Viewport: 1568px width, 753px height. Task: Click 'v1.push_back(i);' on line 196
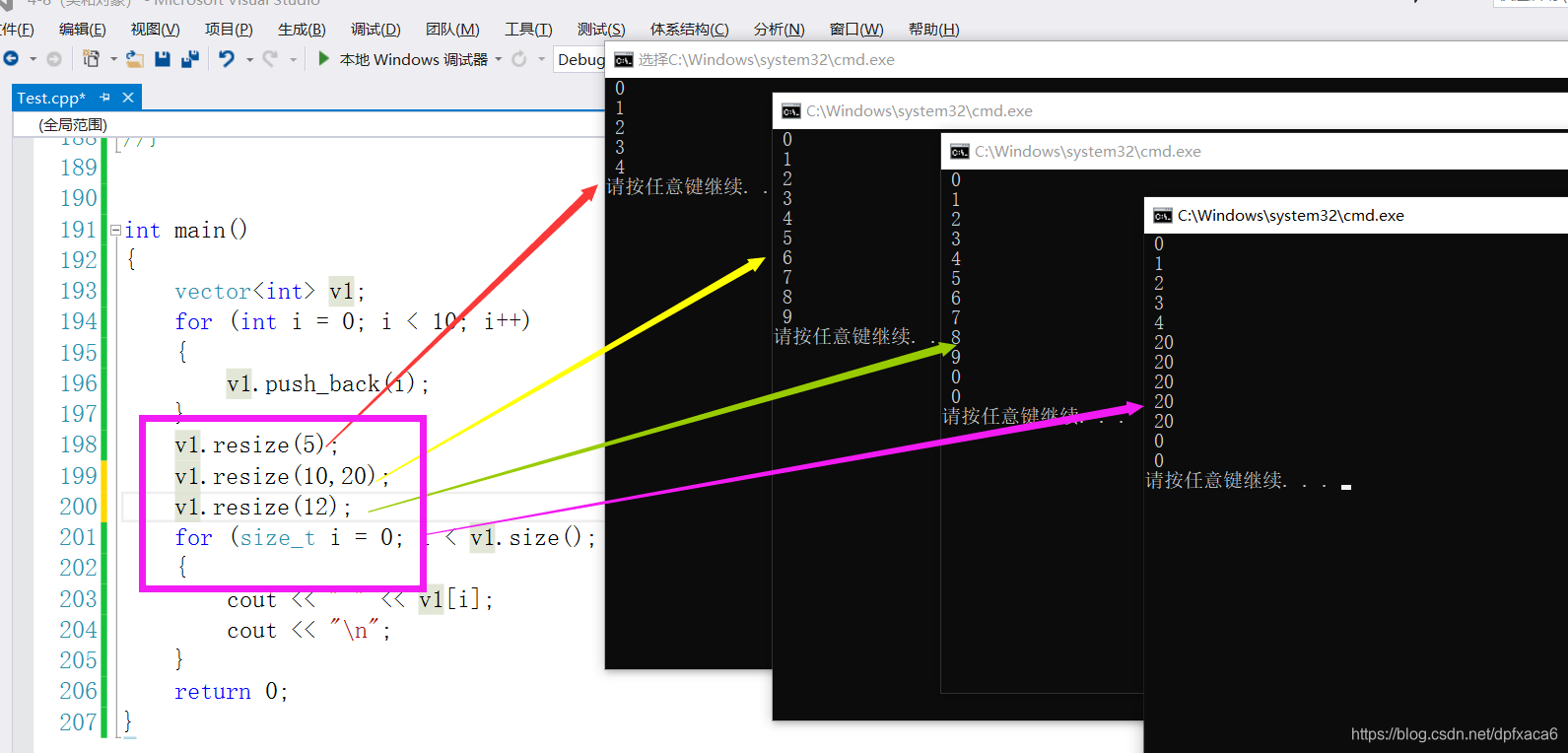click(327, 383)
